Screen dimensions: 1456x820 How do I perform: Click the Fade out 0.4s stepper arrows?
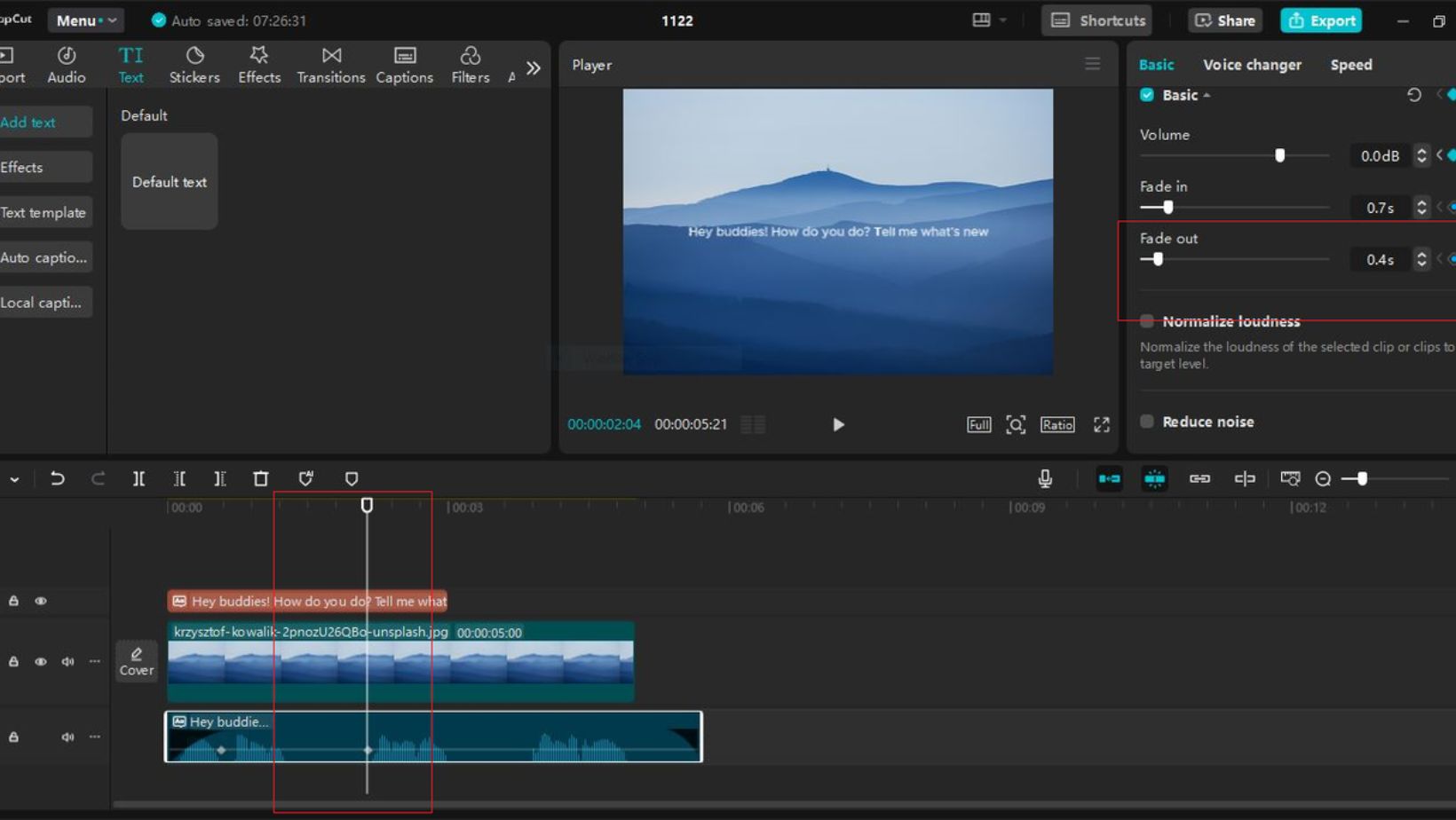pos(1421,259)
